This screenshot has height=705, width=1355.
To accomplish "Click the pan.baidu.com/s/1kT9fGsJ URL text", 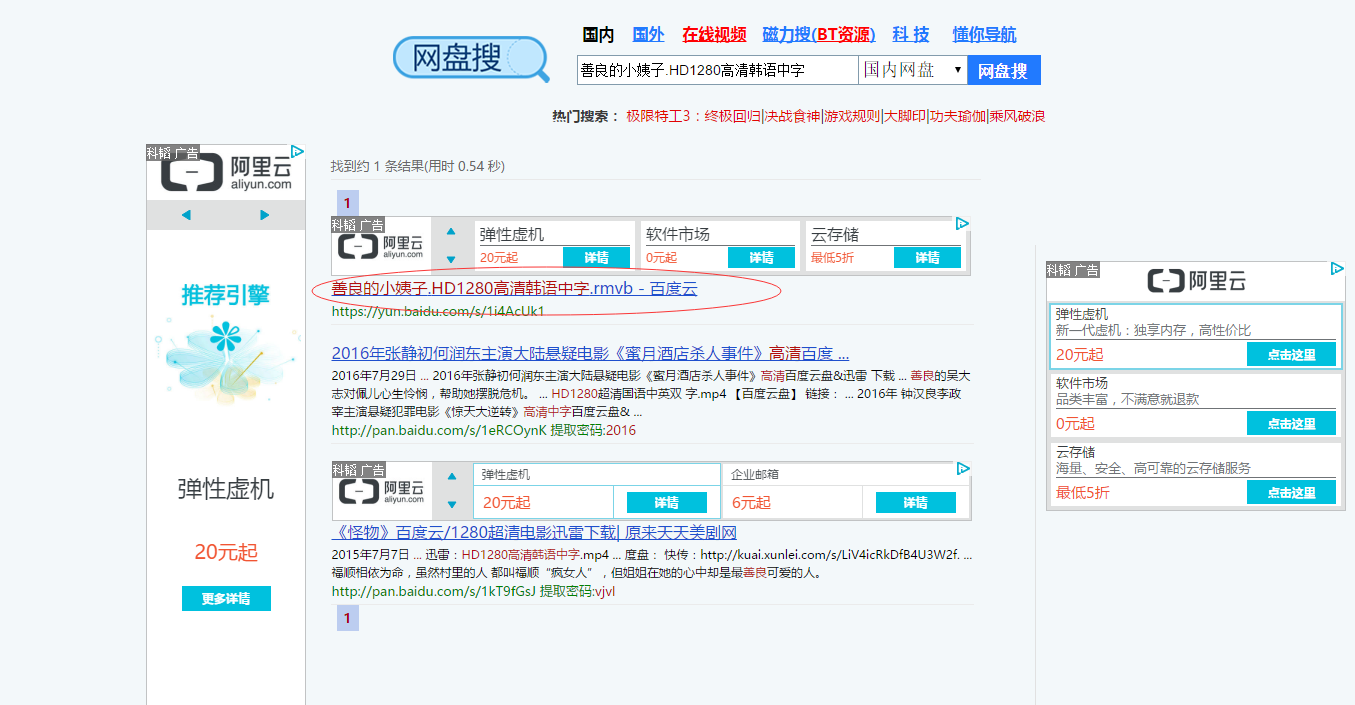I will coord(433,591).
